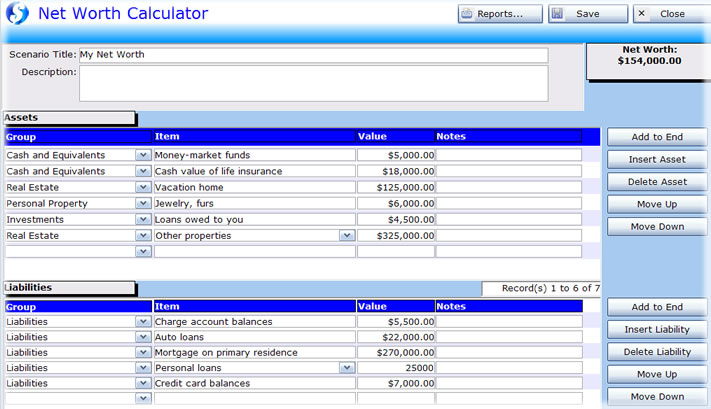Expand group dropdown for Money-market funds row

(143, 155)
